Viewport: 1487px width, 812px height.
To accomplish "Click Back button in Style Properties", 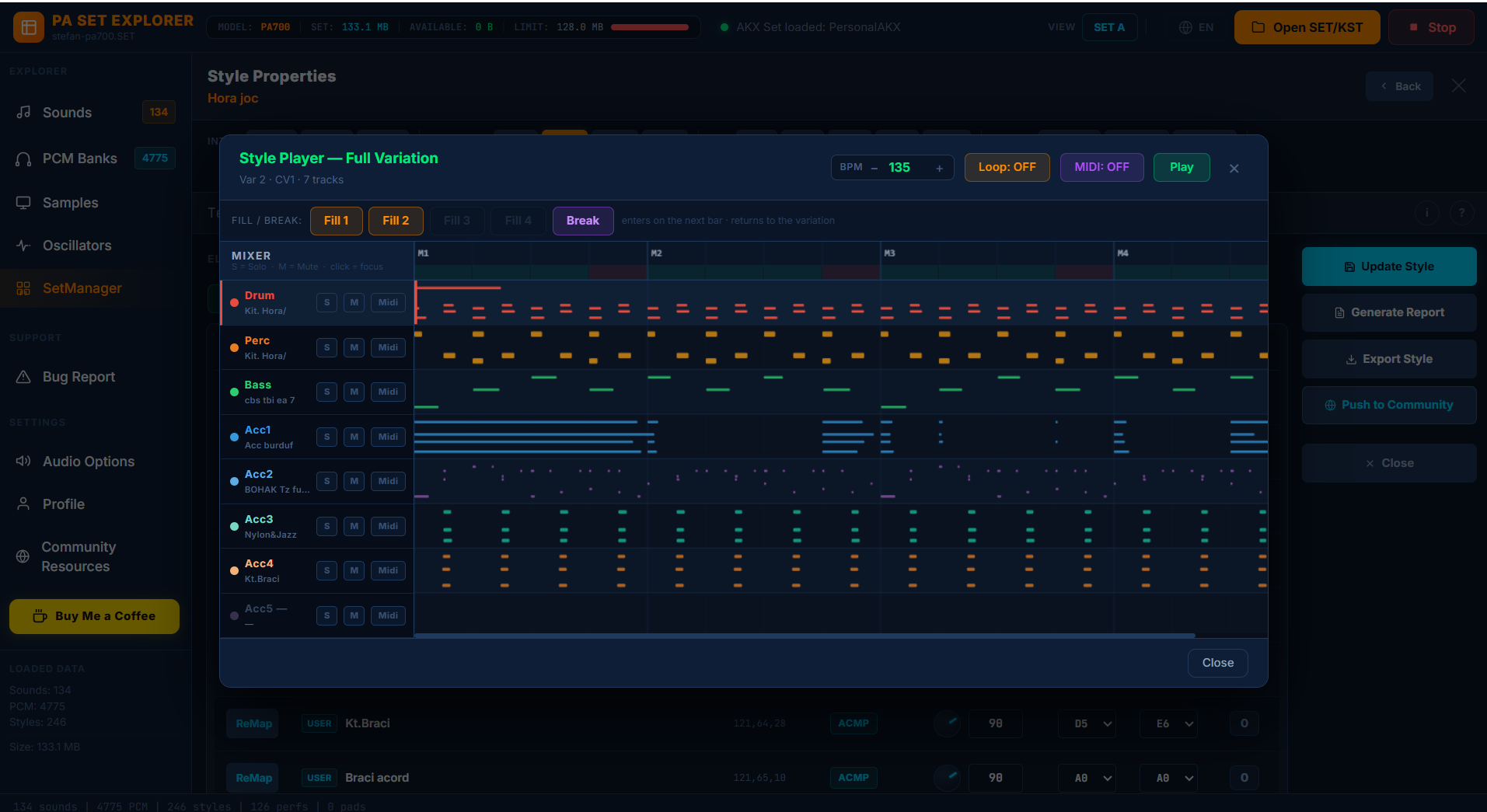I will (1399, 86).
